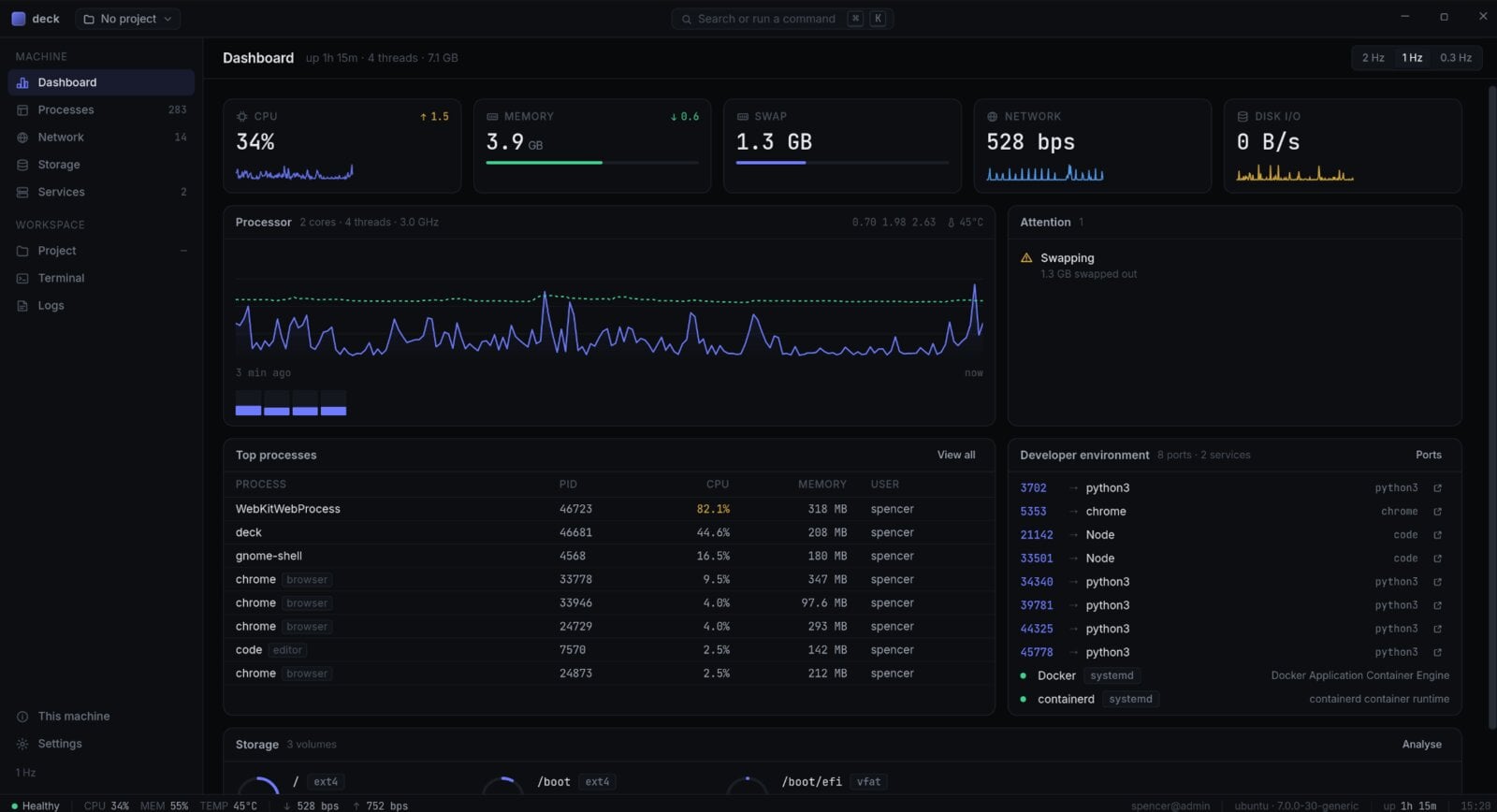The width and height of the screenshot is (1497, 812).
Task: Select the code editor process row
Action: pos(608,650)
